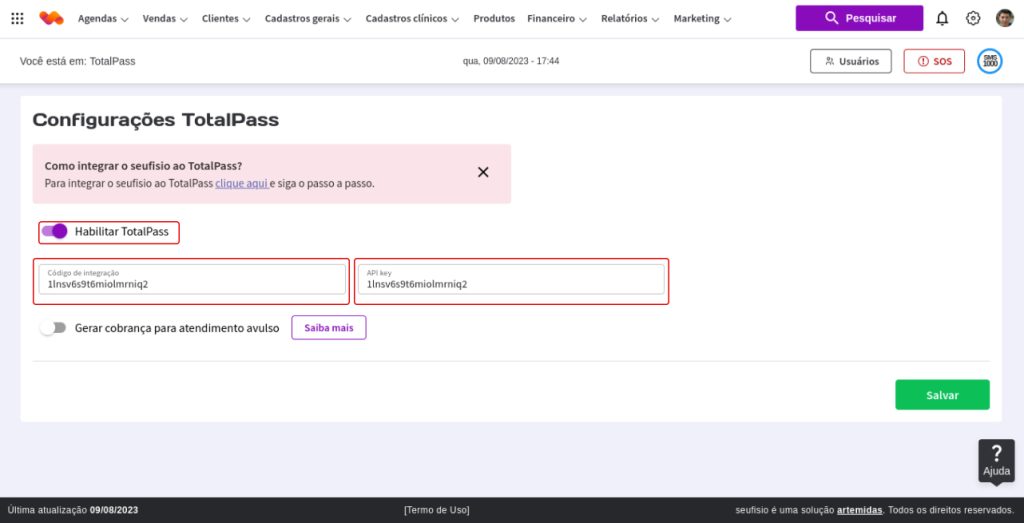Open the Termo de Uso link

tap(436, 510)
